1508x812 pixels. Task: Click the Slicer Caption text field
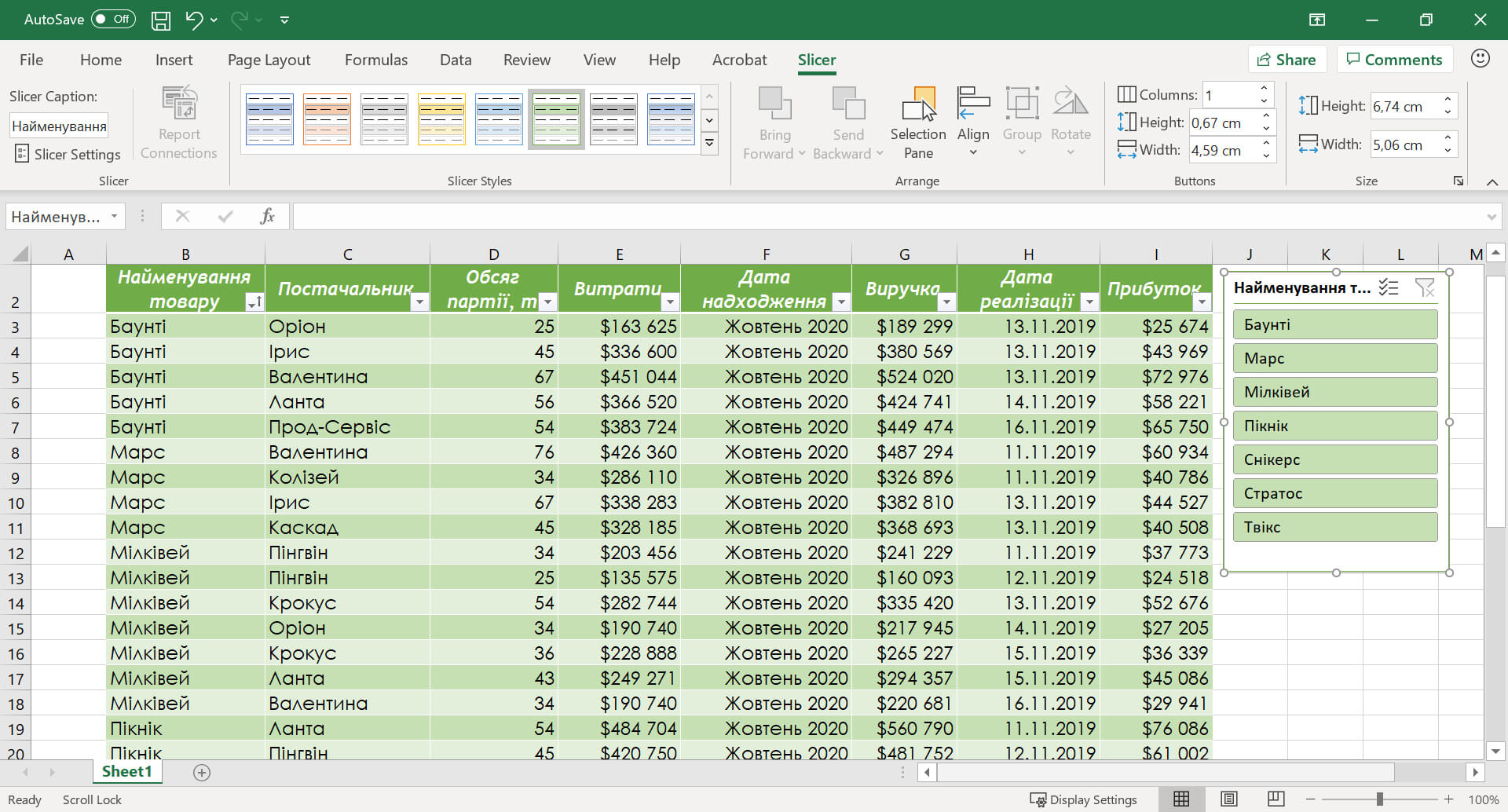[x=59, y=126]
